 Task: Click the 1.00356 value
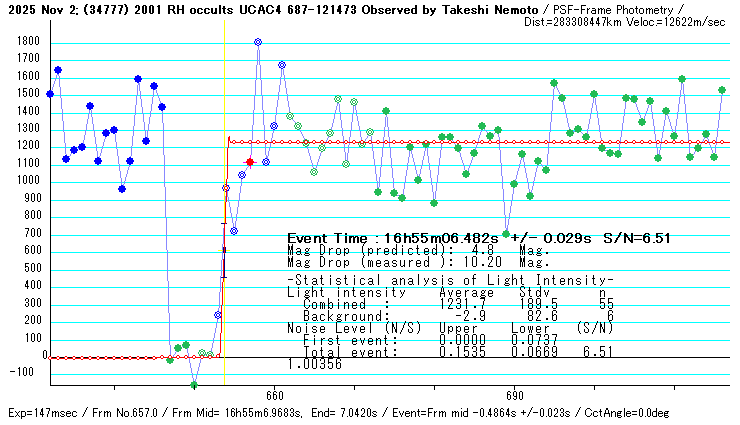click(314, 365)
